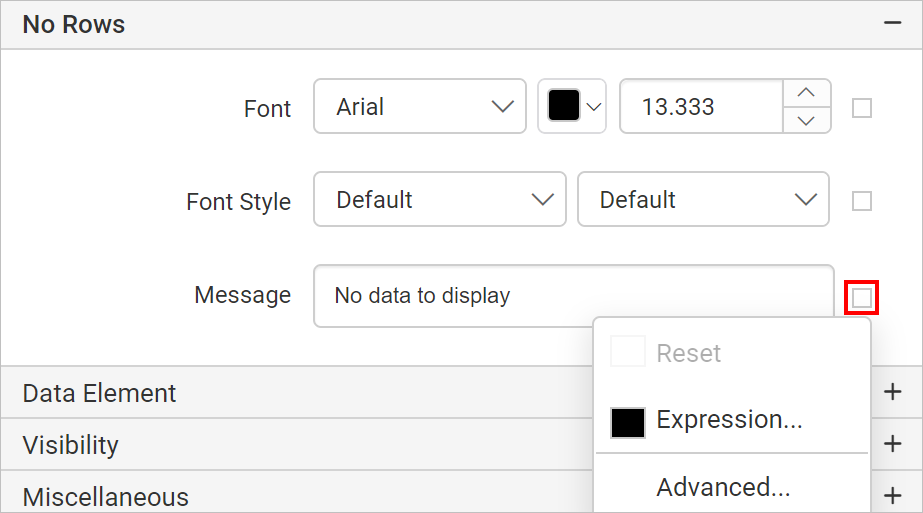Click the black icon beside Expression...

click(x=627, y=422)
